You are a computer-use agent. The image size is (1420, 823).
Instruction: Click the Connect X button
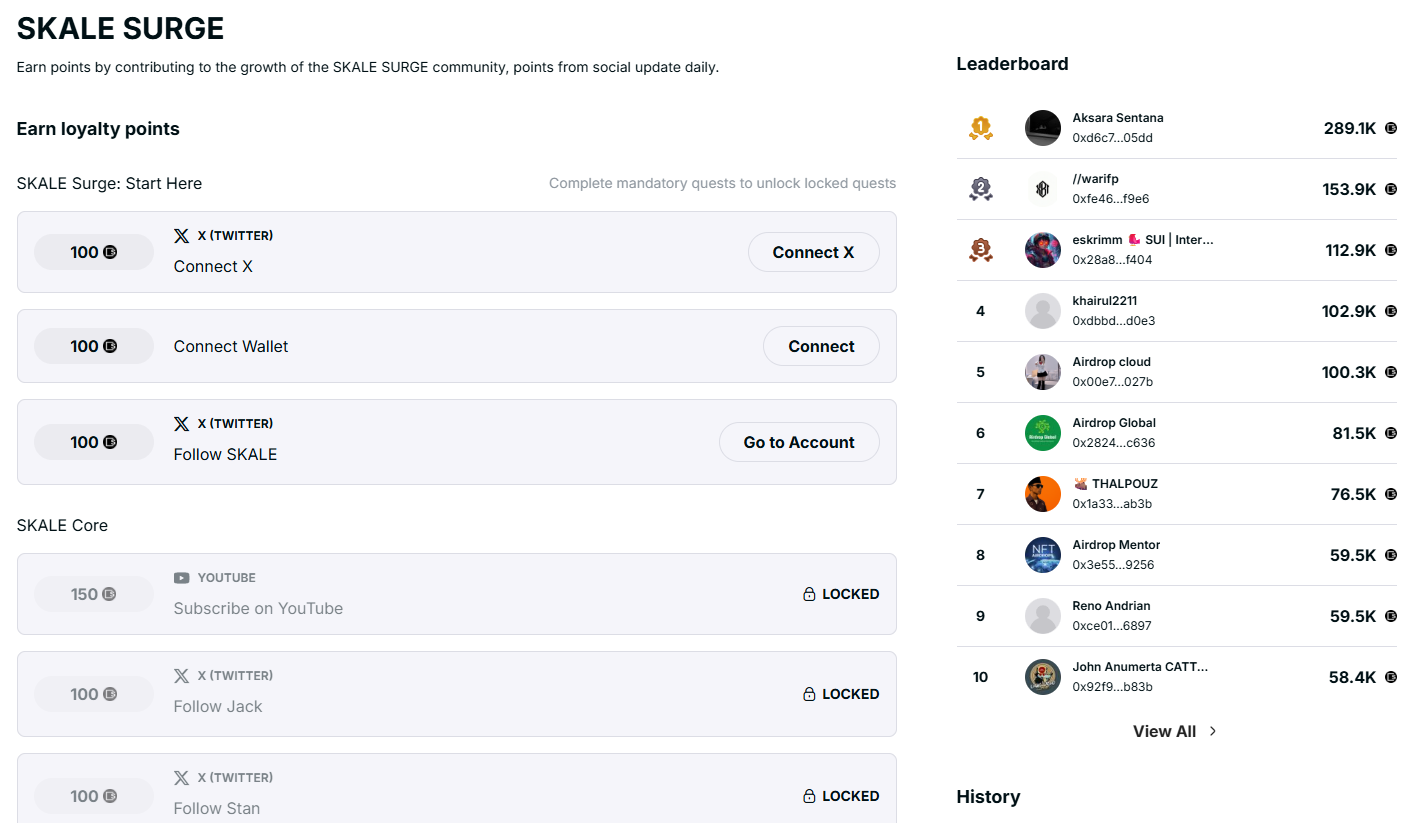click(813, 252)
